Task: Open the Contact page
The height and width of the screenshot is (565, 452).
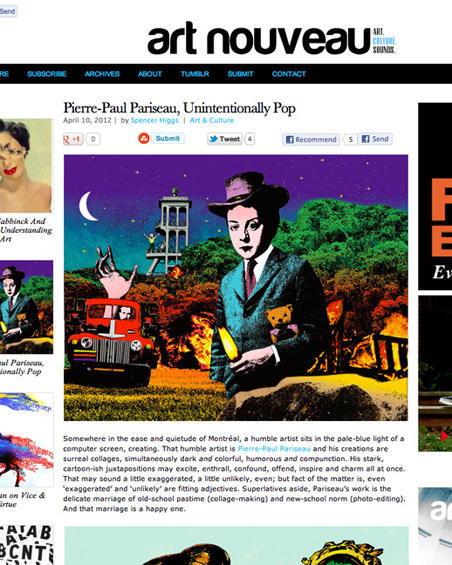Action: tap(289, 74)
